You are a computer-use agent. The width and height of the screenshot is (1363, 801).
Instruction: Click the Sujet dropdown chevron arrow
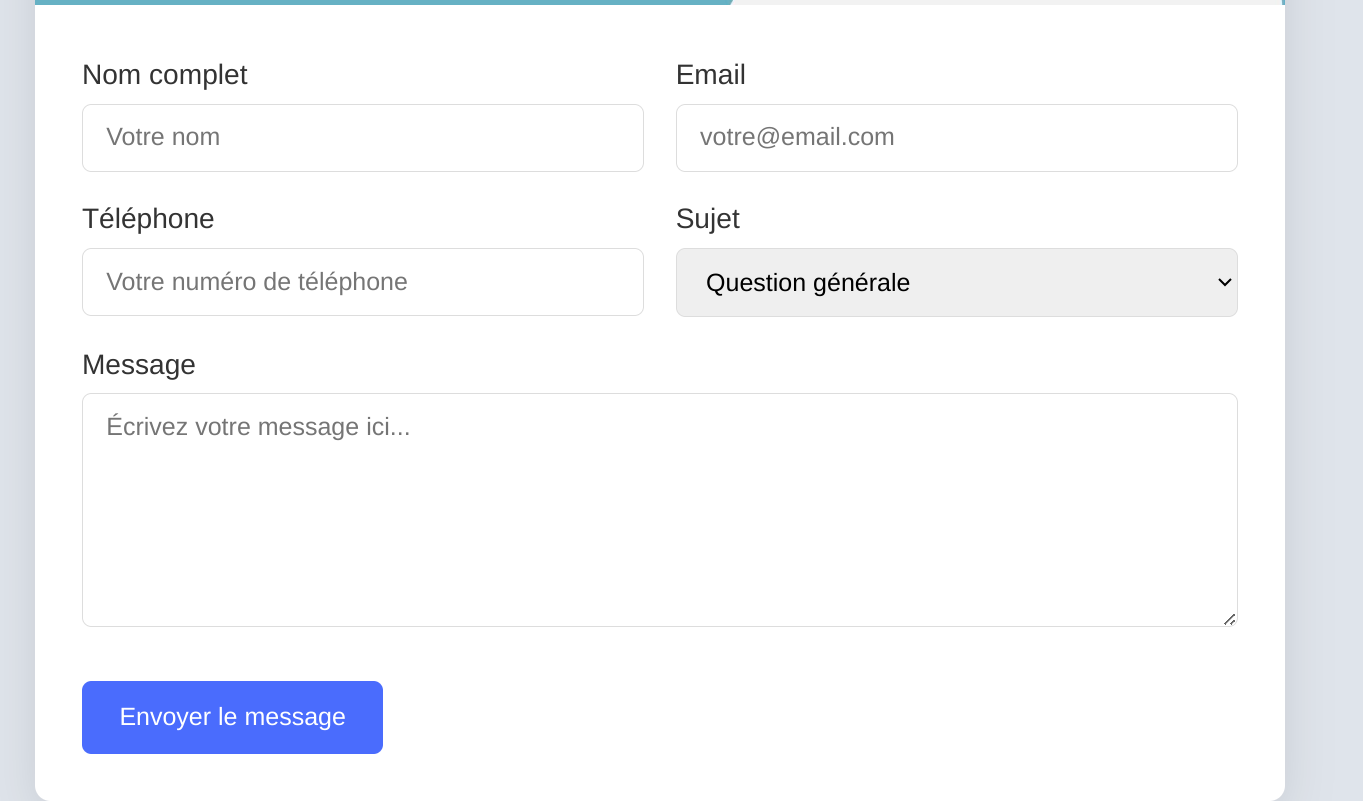click(x=1224, y=283)
